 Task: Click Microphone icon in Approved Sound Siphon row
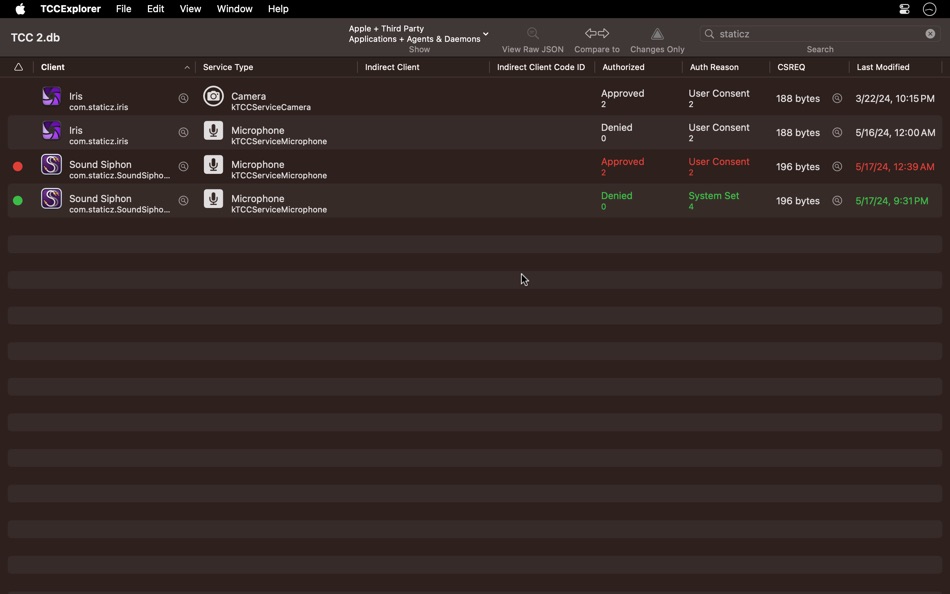coord(213,164)
